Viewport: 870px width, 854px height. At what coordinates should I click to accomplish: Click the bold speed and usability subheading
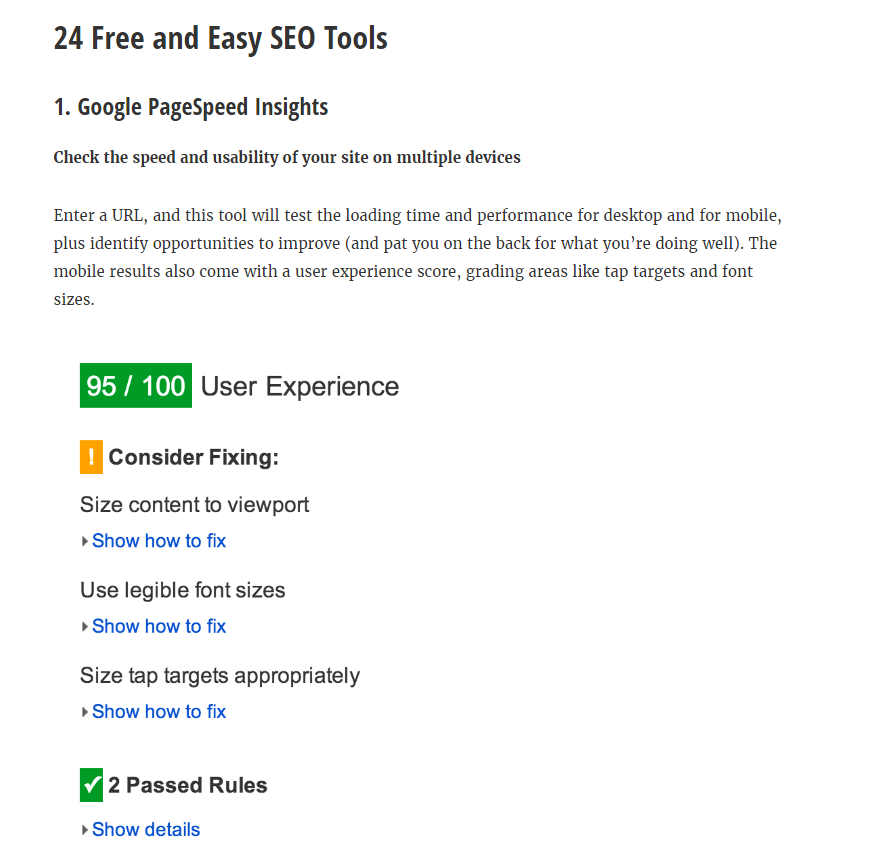pos(287,158)
